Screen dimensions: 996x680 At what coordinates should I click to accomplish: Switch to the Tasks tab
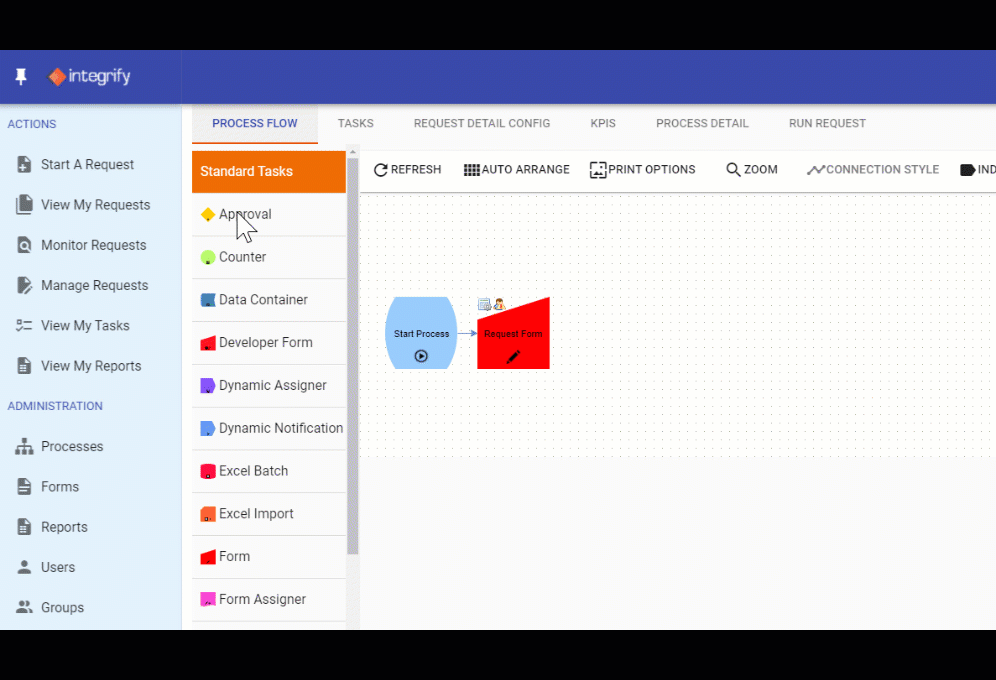pos(356,124)
